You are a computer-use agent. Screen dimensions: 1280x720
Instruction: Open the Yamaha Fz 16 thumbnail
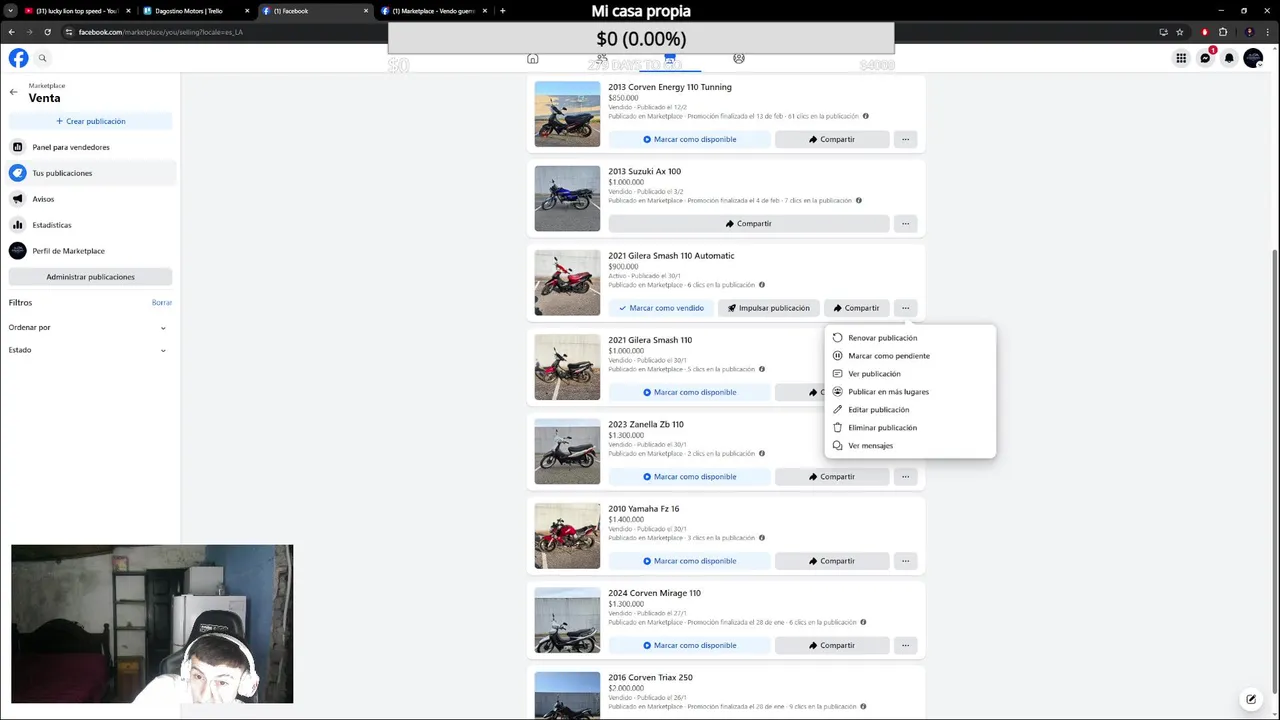coord(567,536)
